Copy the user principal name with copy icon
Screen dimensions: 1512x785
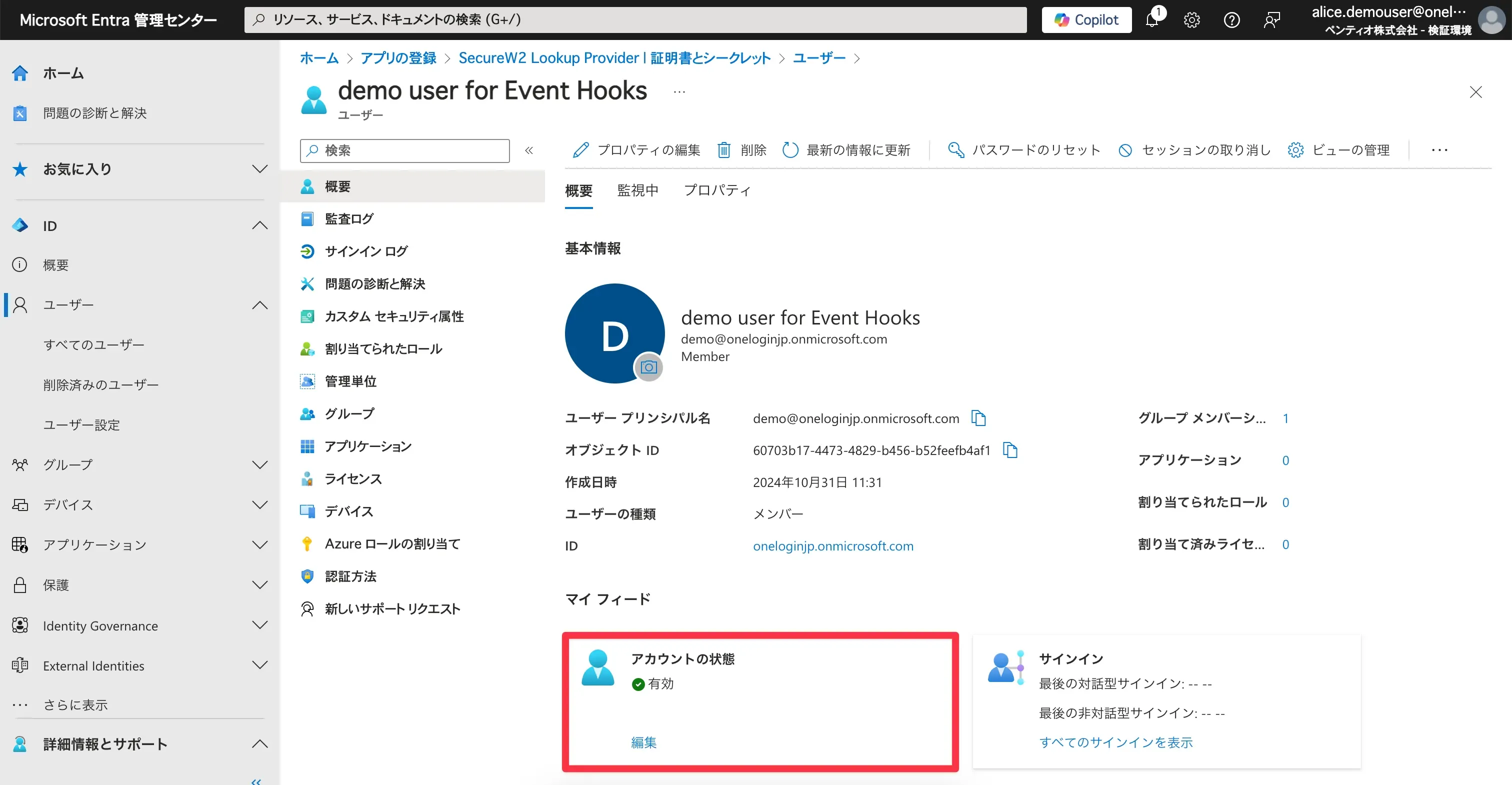[x=978, y=418]
